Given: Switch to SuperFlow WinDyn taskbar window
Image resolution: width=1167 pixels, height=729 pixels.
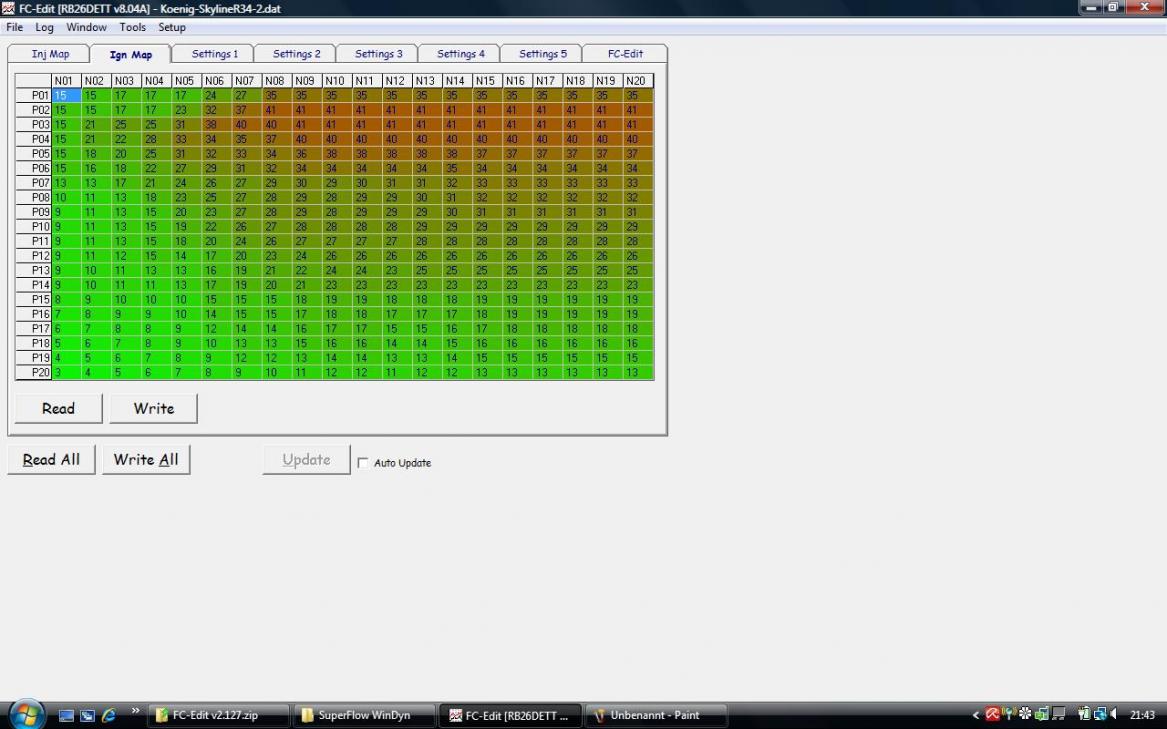Looking at the screenshot, I should click(366, 715).
